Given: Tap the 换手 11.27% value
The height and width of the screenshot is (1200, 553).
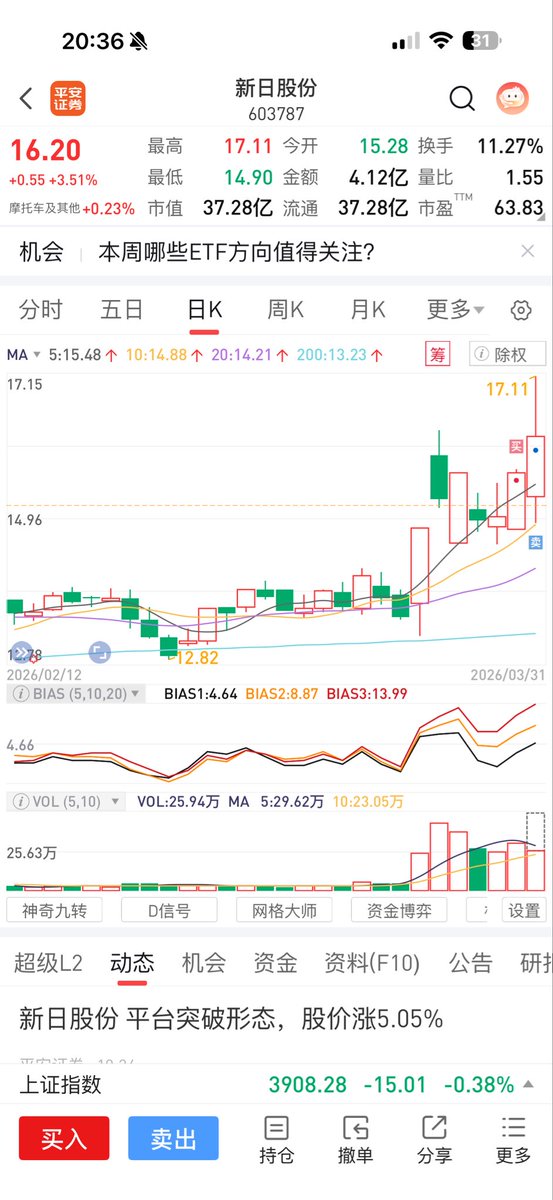Looking at the screenshot, I should point(510,146).
